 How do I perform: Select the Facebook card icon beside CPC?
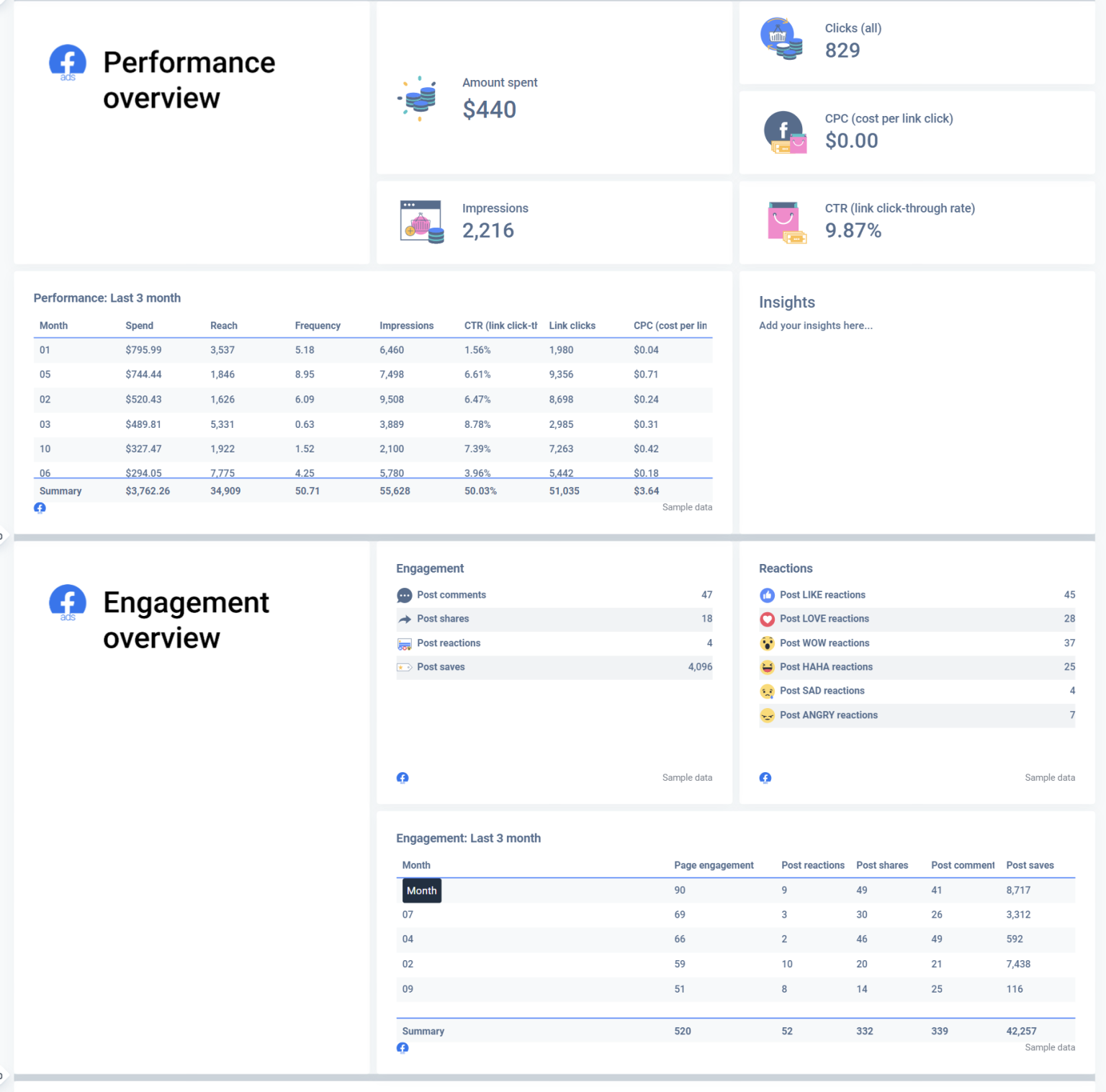[785, 133]
